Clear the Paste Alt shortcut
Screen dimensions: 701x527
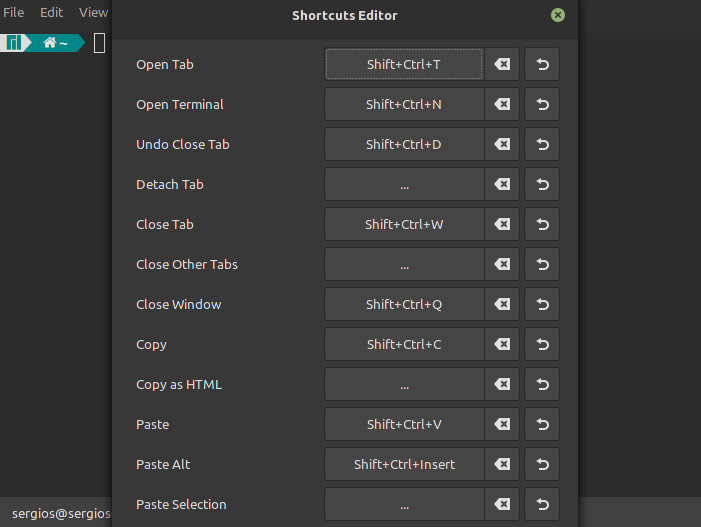click(x=502, y=464)
